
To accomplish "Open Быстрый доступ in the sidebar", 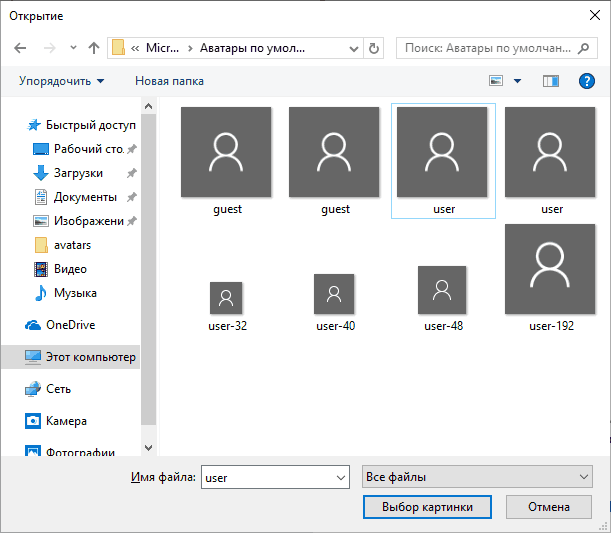I will tap(81, 125).
